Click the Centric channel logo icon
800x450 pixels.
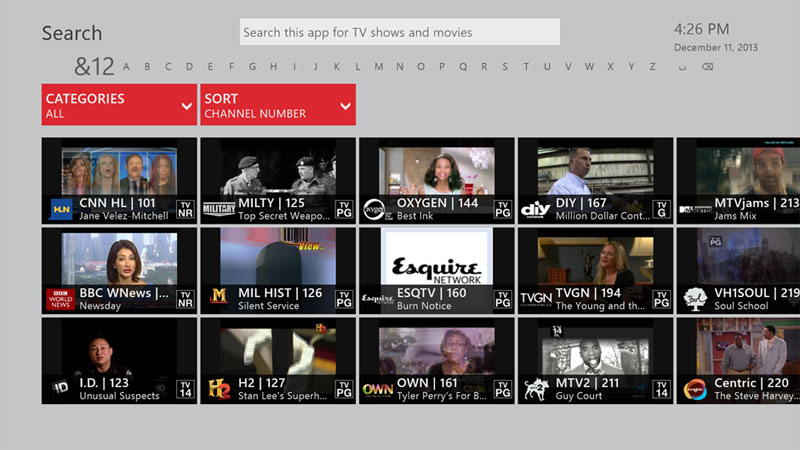pos(695,389)
